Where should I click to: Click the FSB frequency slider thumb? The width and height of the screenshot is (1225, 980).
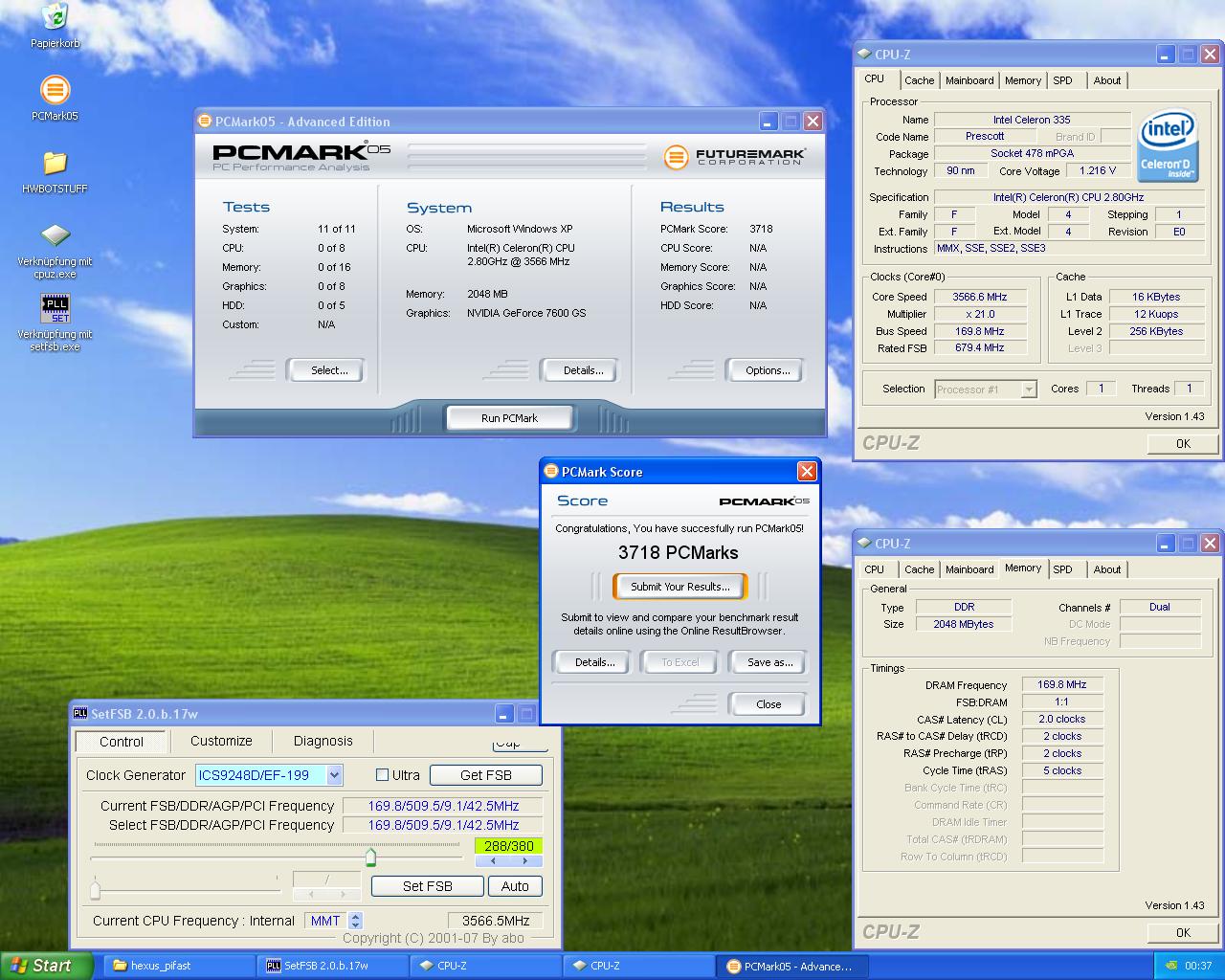pyautogui.click(x=370, y=857)
